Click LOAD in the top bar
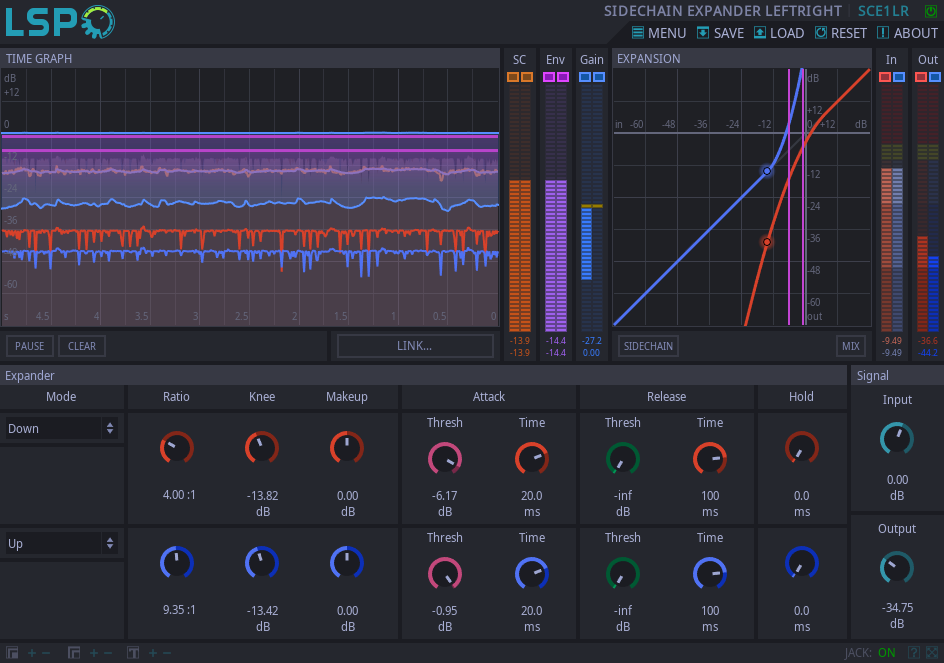The image size is (944, 663). (x=778, y=33)
